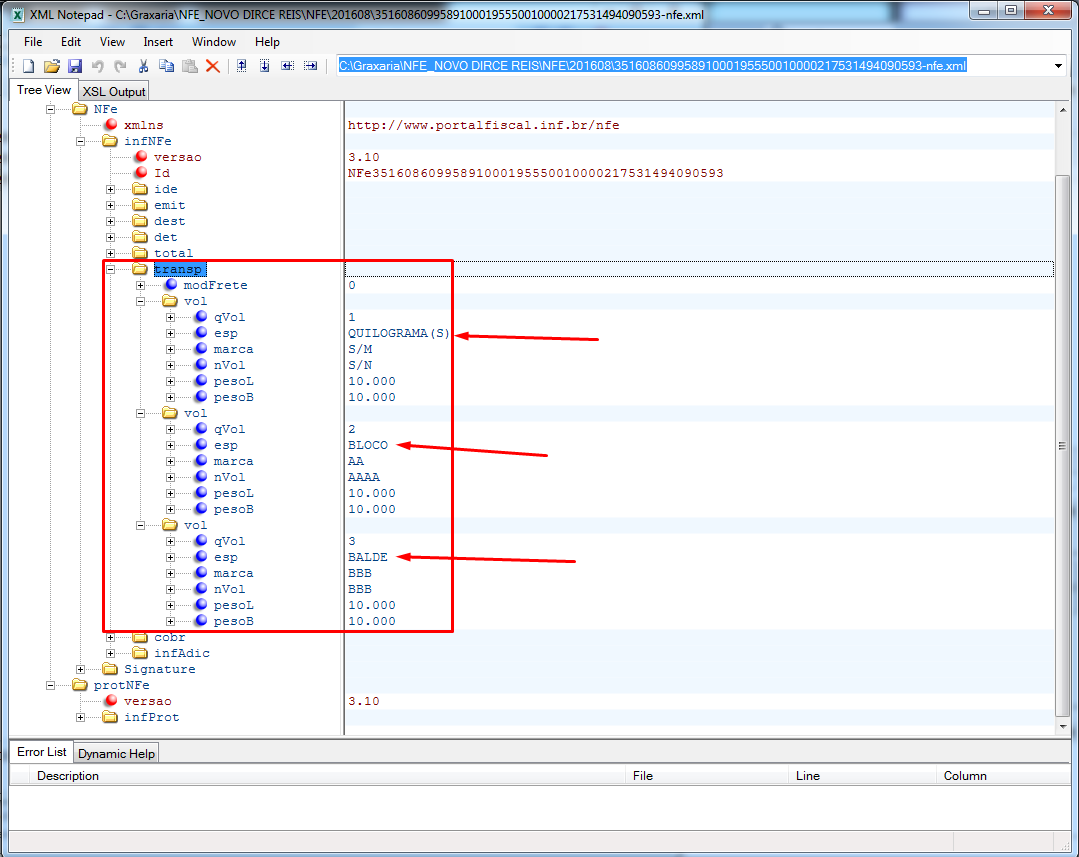Create a new XML document
This screenshot has height=857, width=1079.
point(28,66)
